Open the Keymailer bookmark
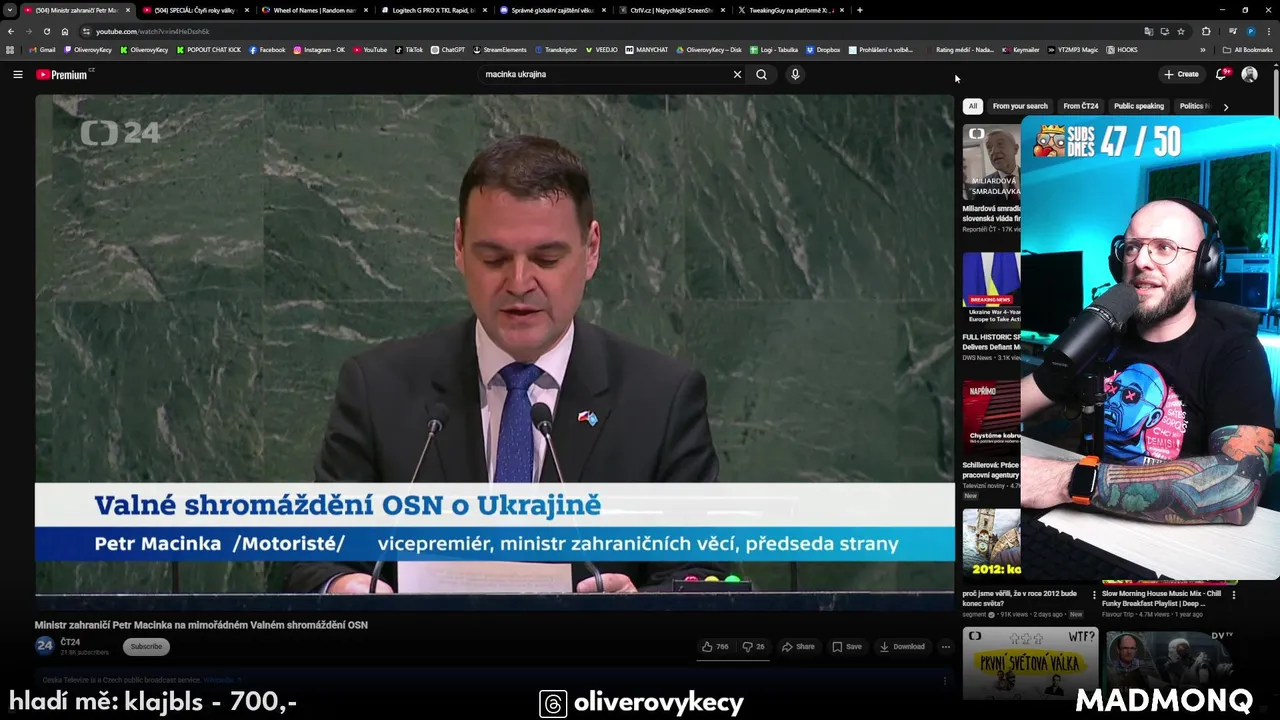Screen dimensions: 1280x720 pyautogui.click(x=1021, y=49)
